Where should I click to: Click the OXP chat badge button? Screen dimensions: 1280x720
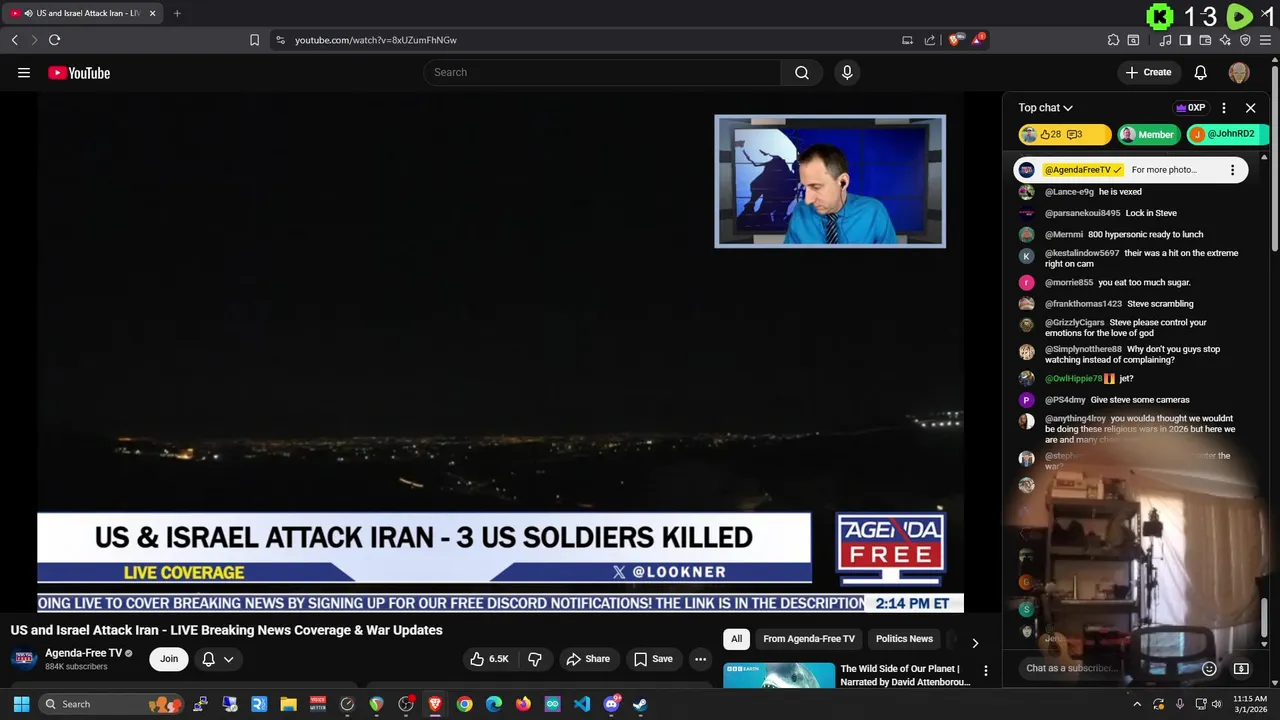click(1190, 108)
